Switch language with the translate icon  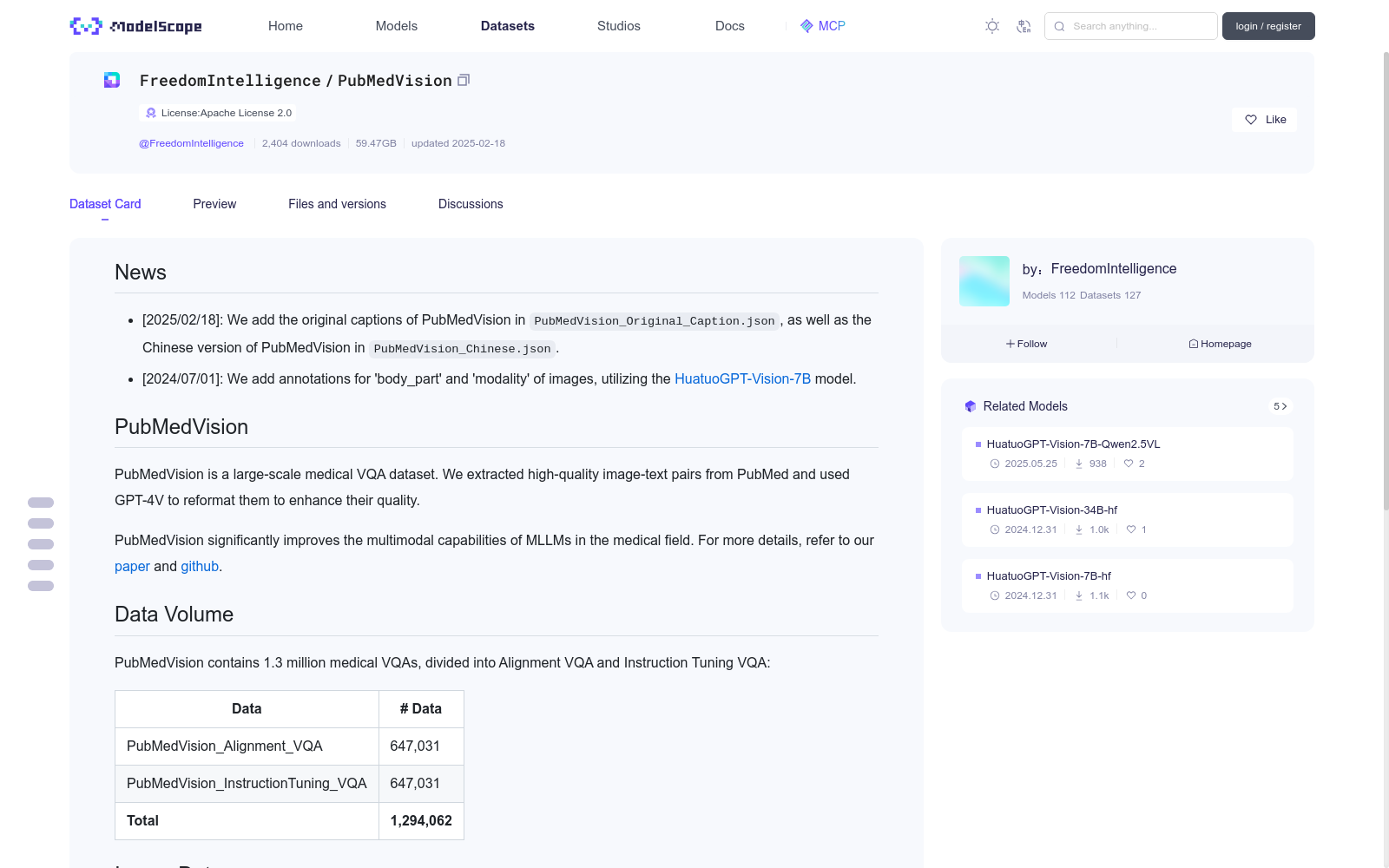[1024, 26]
